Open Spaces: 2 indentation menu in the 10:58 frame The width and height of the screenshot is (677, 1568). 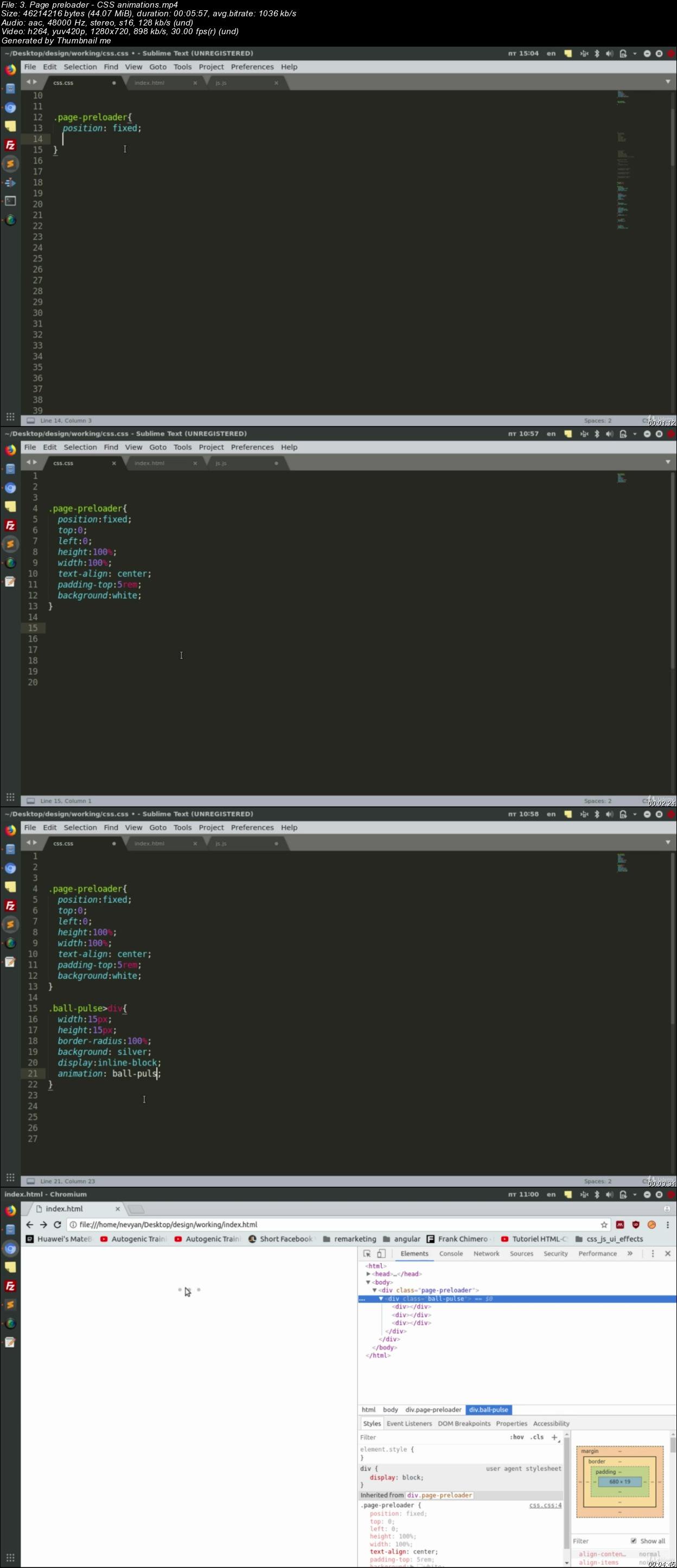tap(597, 1181)
